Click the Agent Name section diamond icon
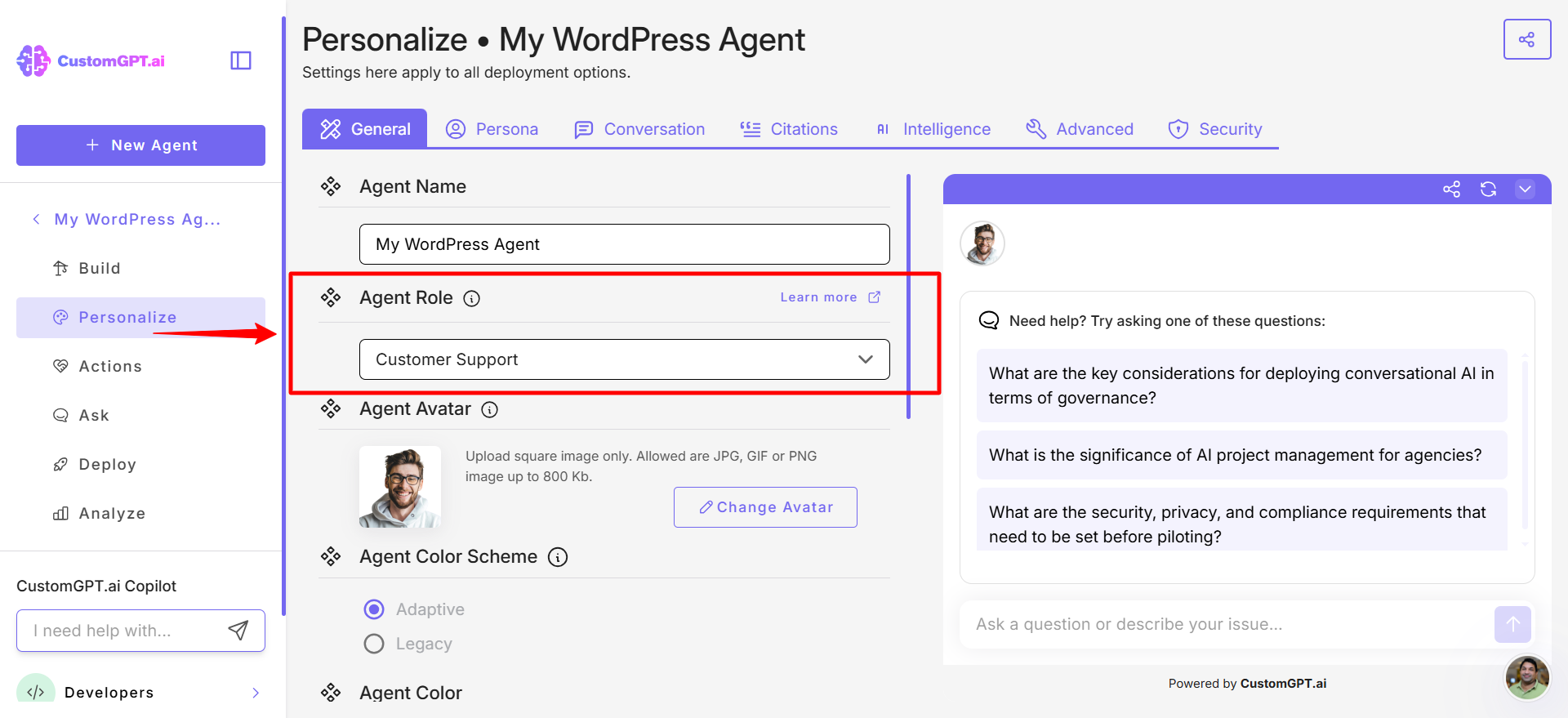Screen dimensions: 1568x718 pos(331,186)
